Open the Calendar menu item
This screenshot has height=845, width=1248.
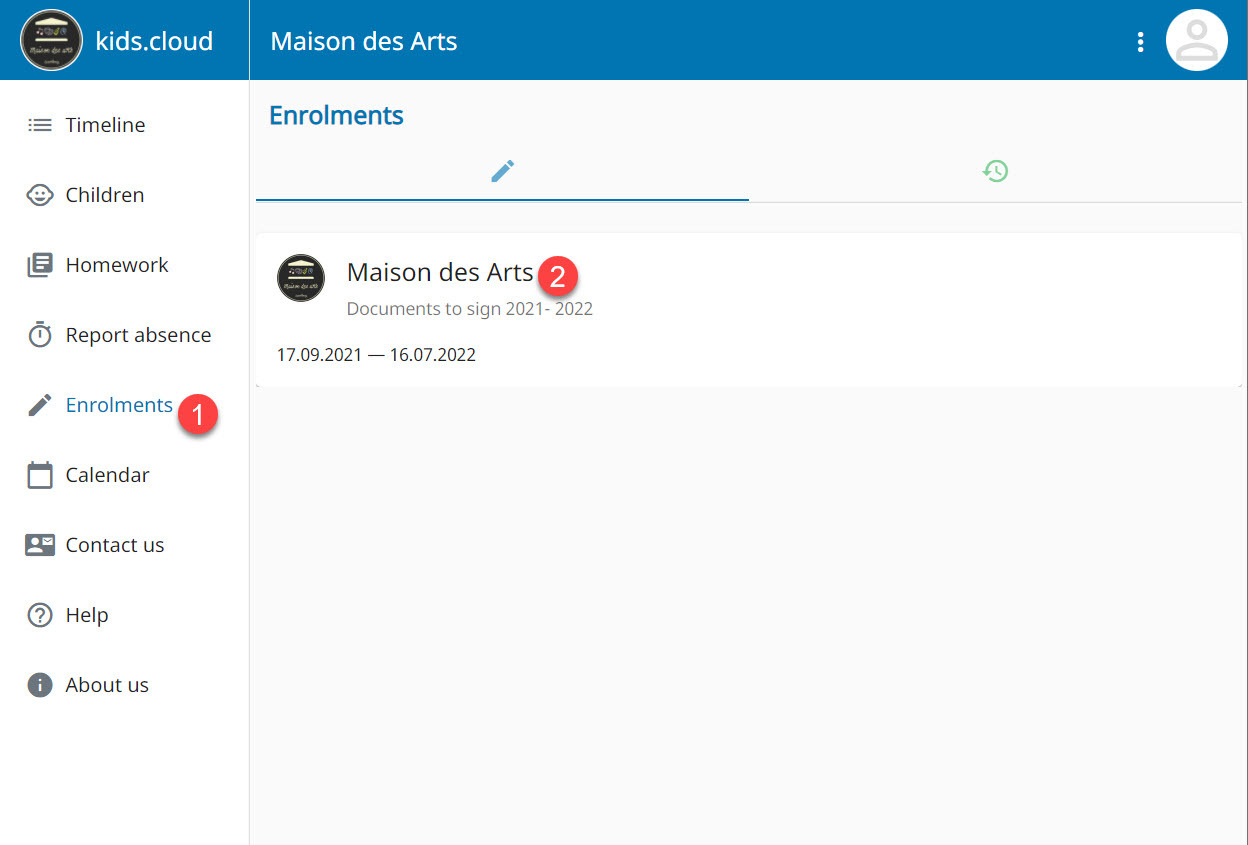click(124, 475)
